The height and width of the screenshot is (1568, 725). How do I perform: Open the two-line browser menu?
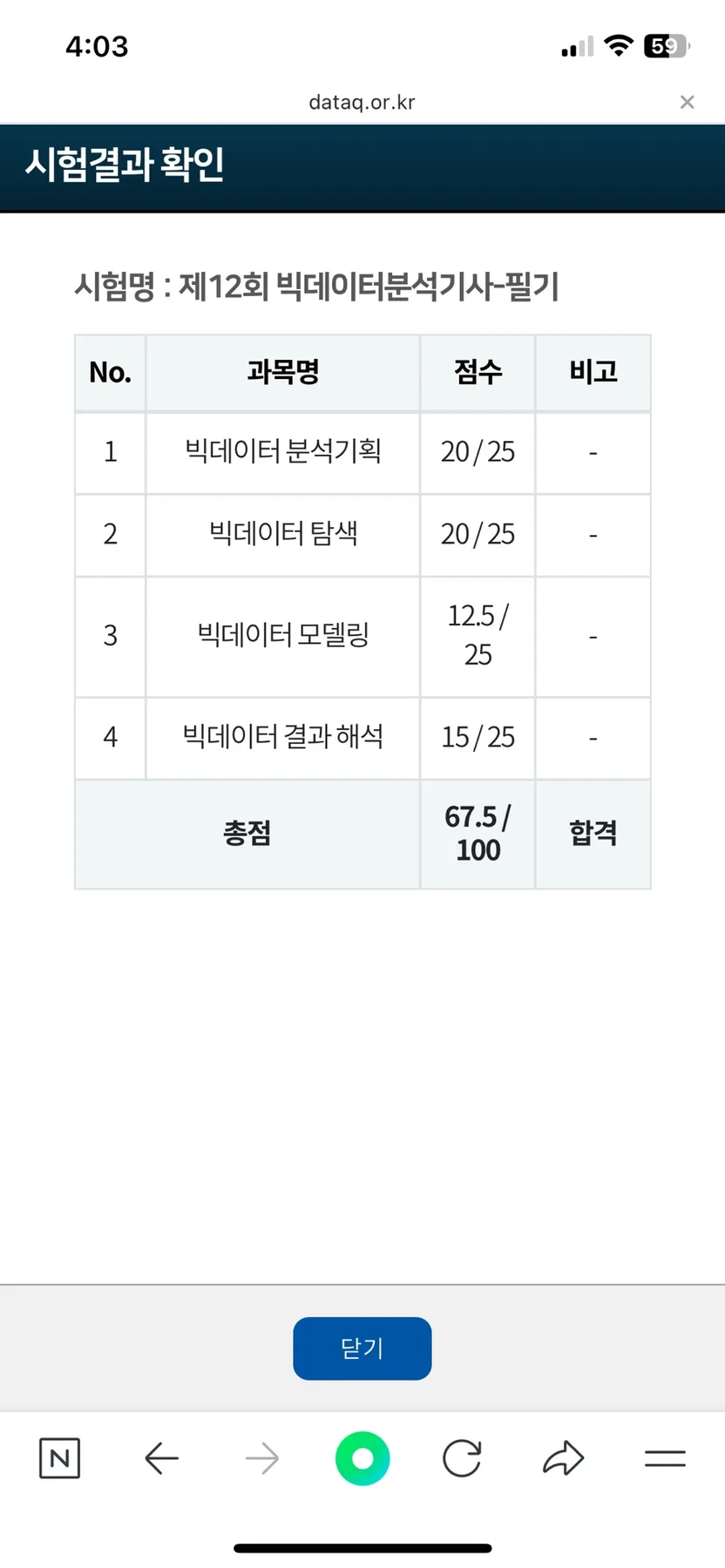point(665,1457)
